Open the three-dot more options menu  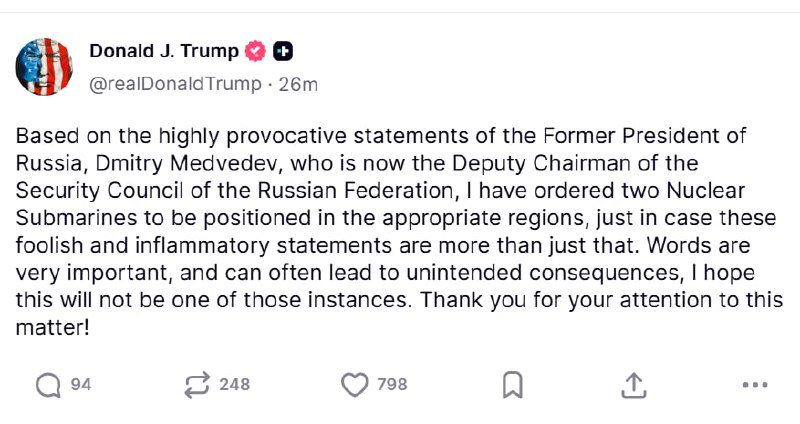[754, 384]
